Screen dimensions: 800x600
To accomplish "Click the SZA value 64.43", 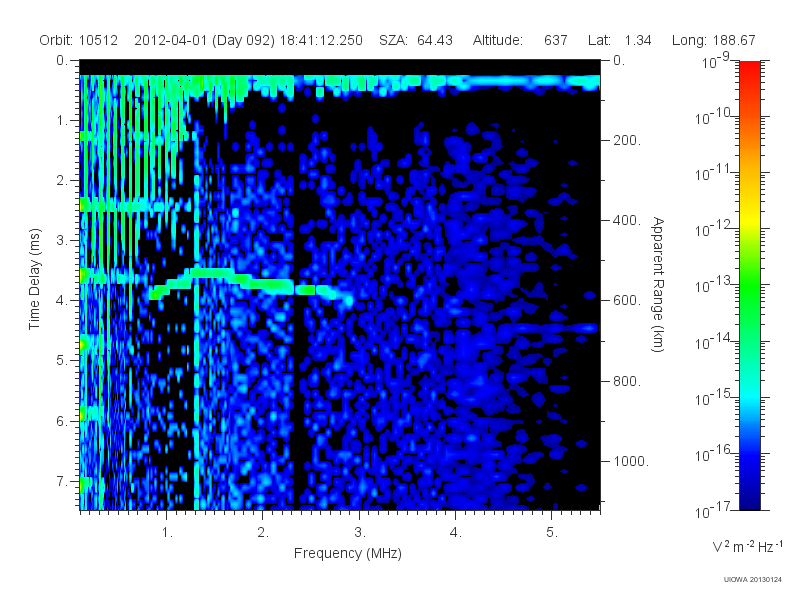I will 435,40.
